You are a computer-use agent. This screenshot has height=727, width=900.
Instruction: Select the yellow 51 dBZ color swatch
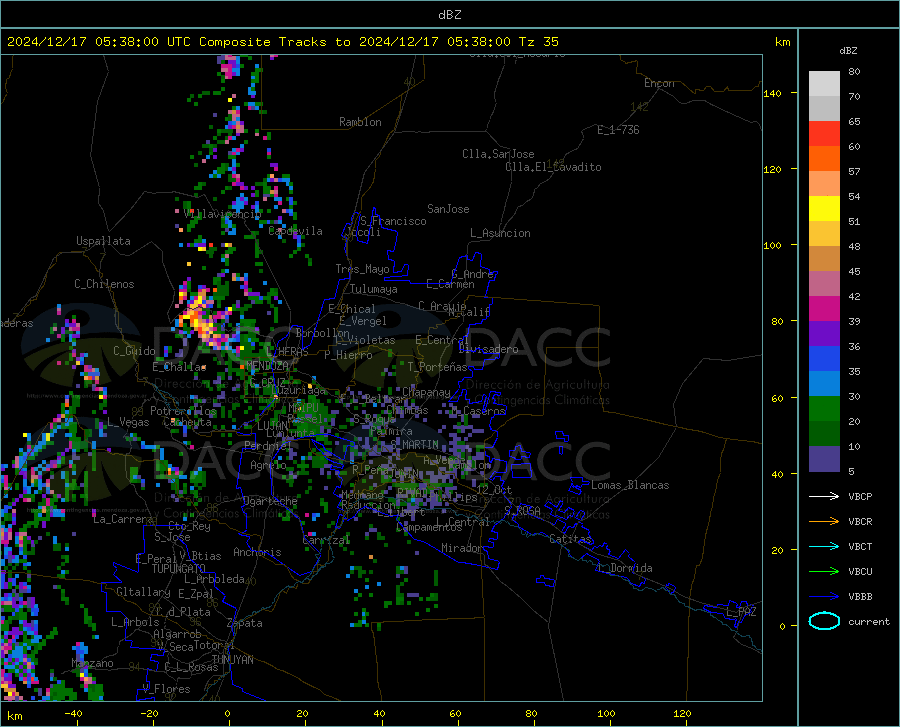coord(824,209)
